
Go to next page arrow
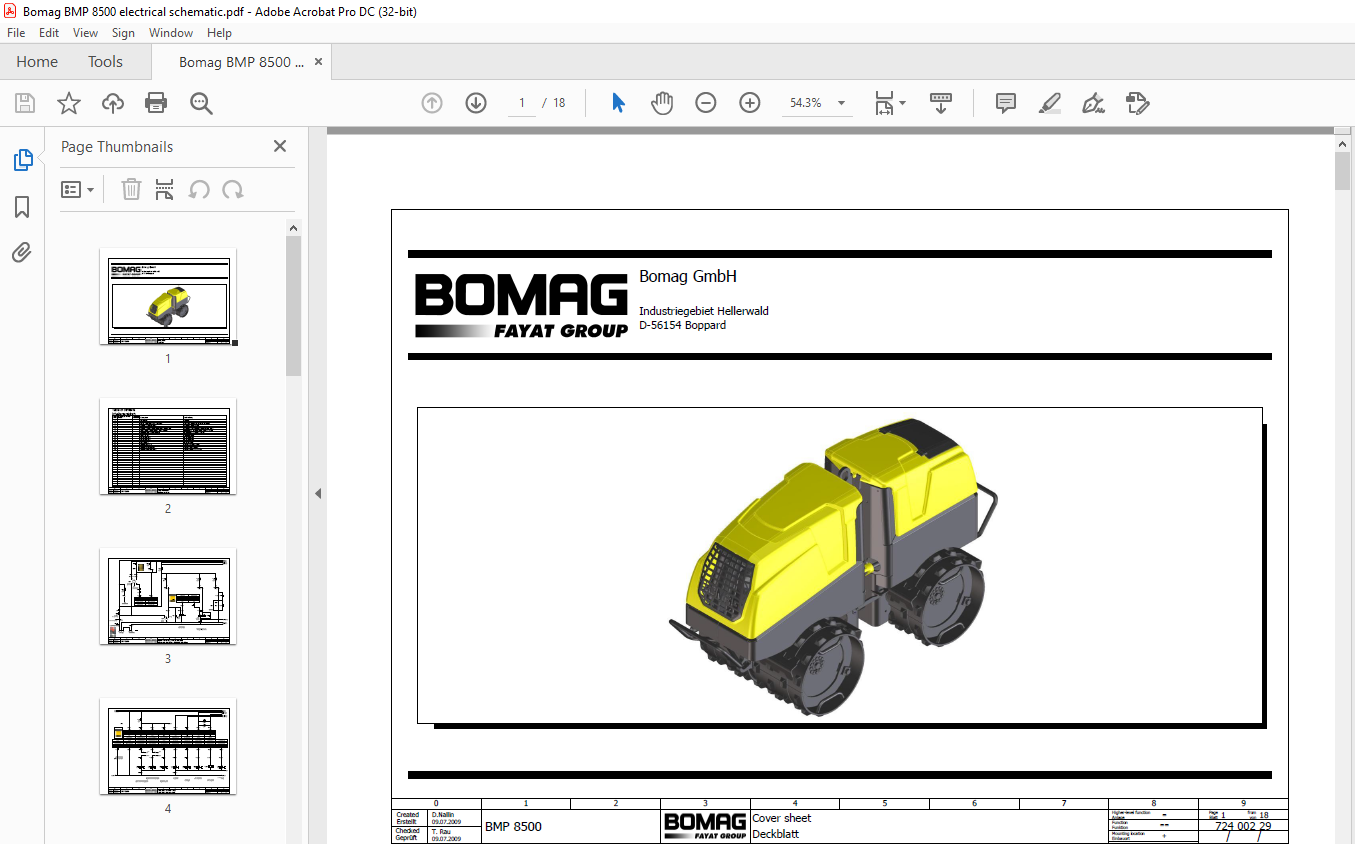(476, 103)
